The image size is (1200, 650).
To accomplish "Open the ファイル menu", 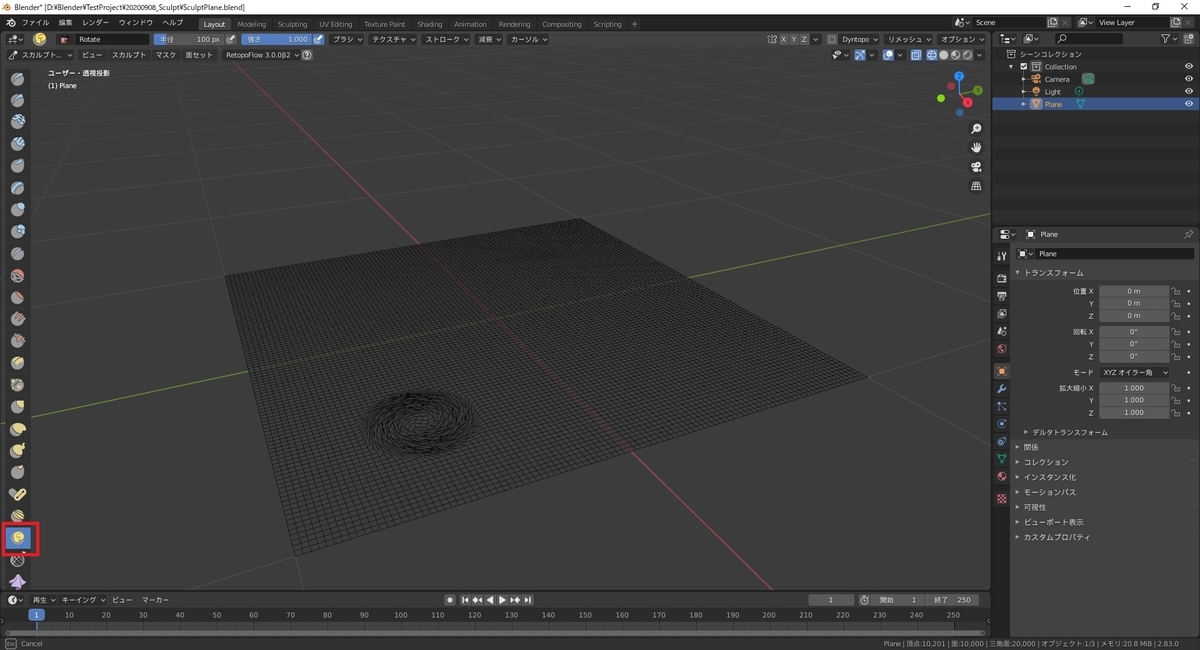I will 35,22.
